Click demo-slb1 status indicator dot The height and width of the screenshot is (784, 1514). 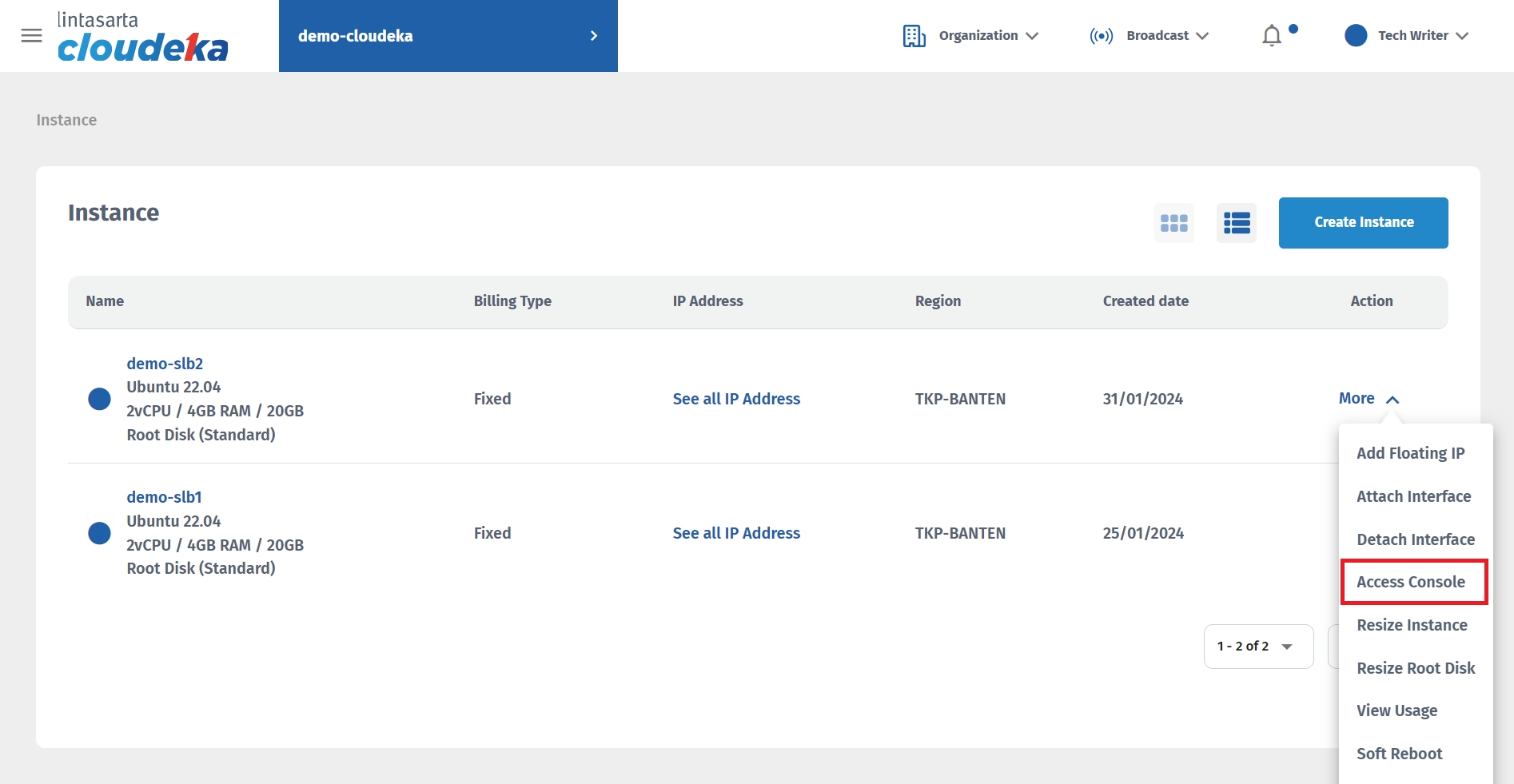pyautogui.click(x=99, y=533)
